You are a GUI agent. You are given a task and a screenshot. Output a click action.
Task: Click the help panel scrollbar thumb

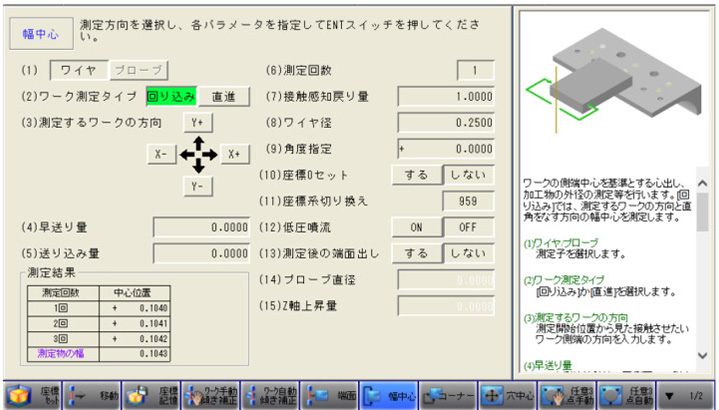coord(702,212)
